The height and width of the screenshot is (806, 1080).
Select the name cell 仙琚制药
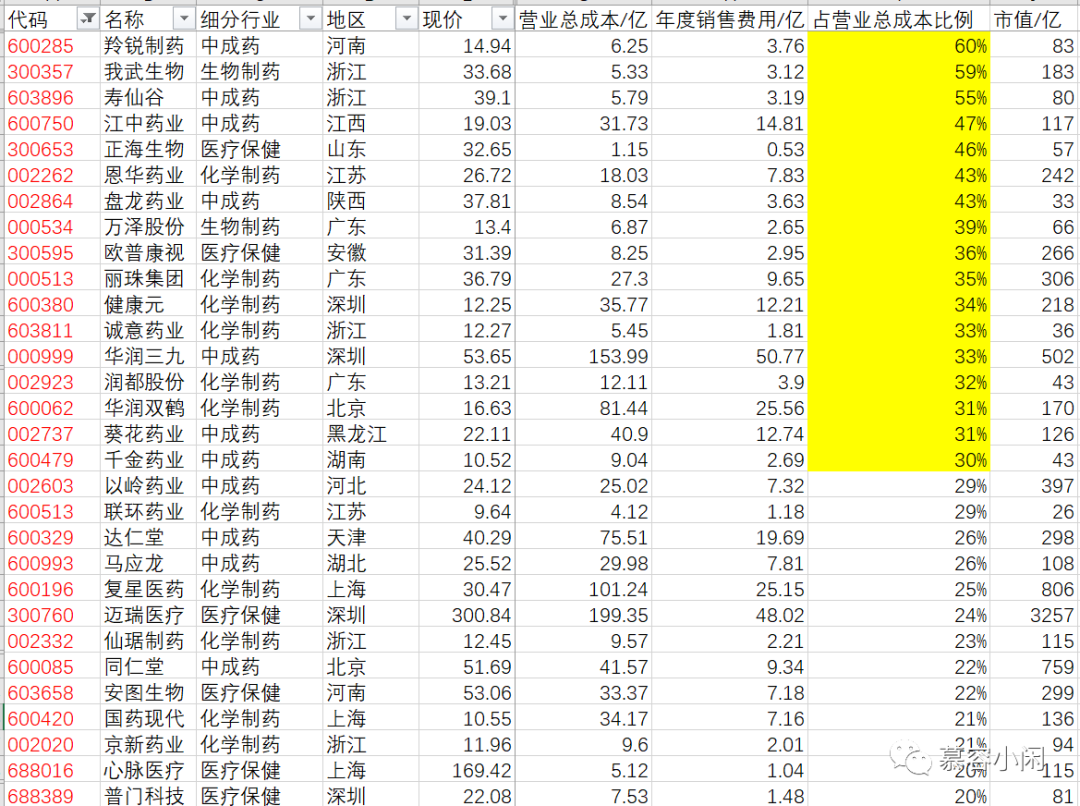148,641
